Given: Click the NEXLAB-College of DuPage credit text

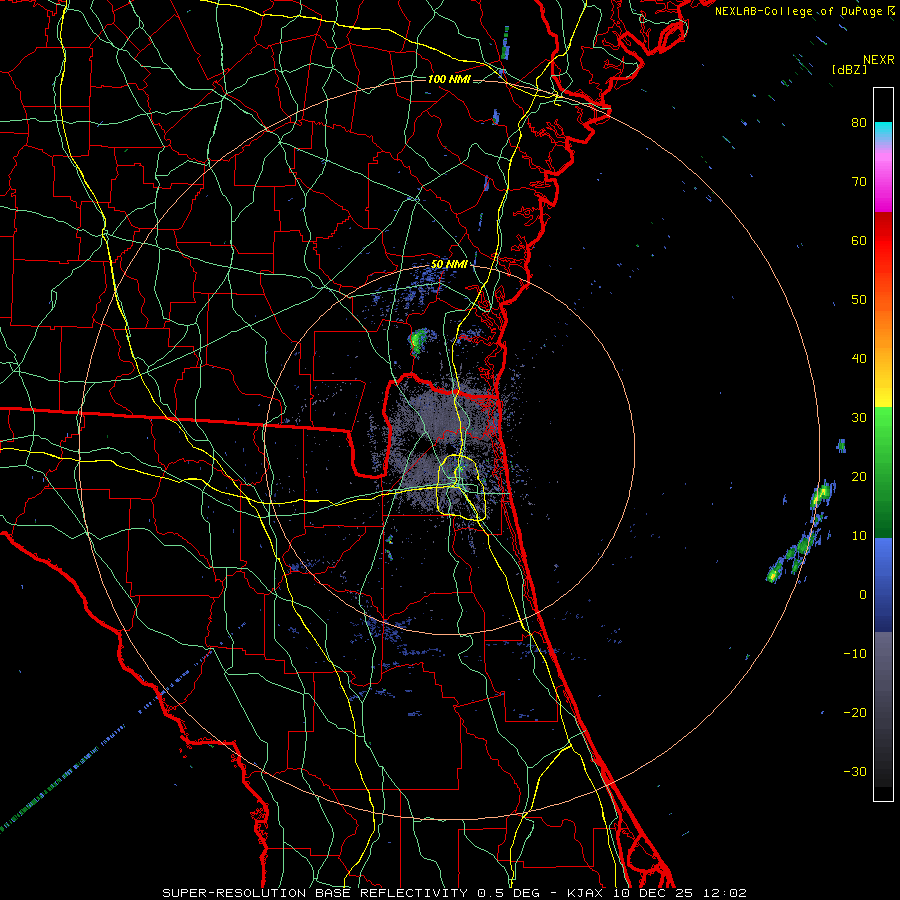Looking at the screenshot, I should click(800, 11).
